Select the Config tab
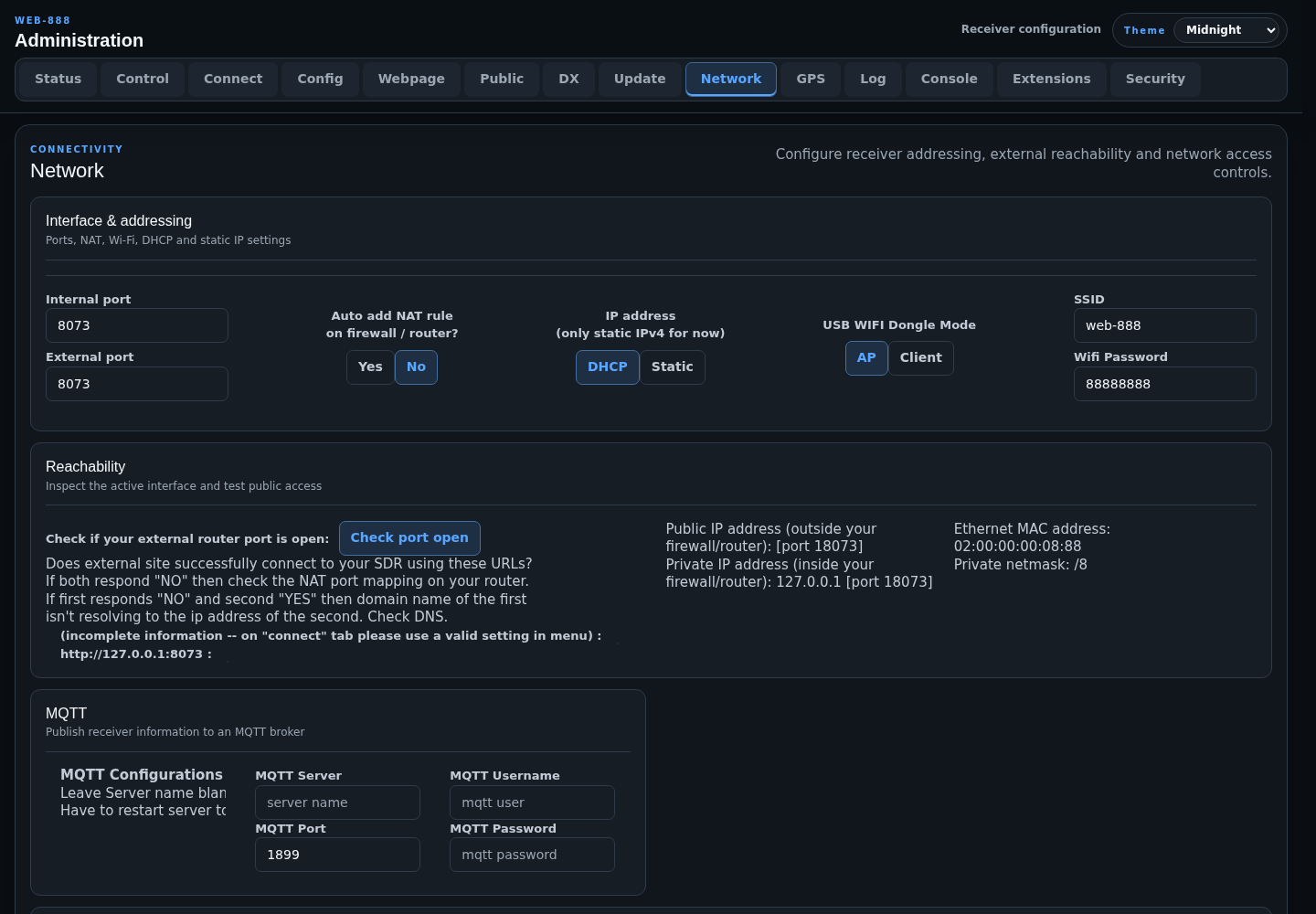This screenshot has width=1316, height=914. click(320, 79)
